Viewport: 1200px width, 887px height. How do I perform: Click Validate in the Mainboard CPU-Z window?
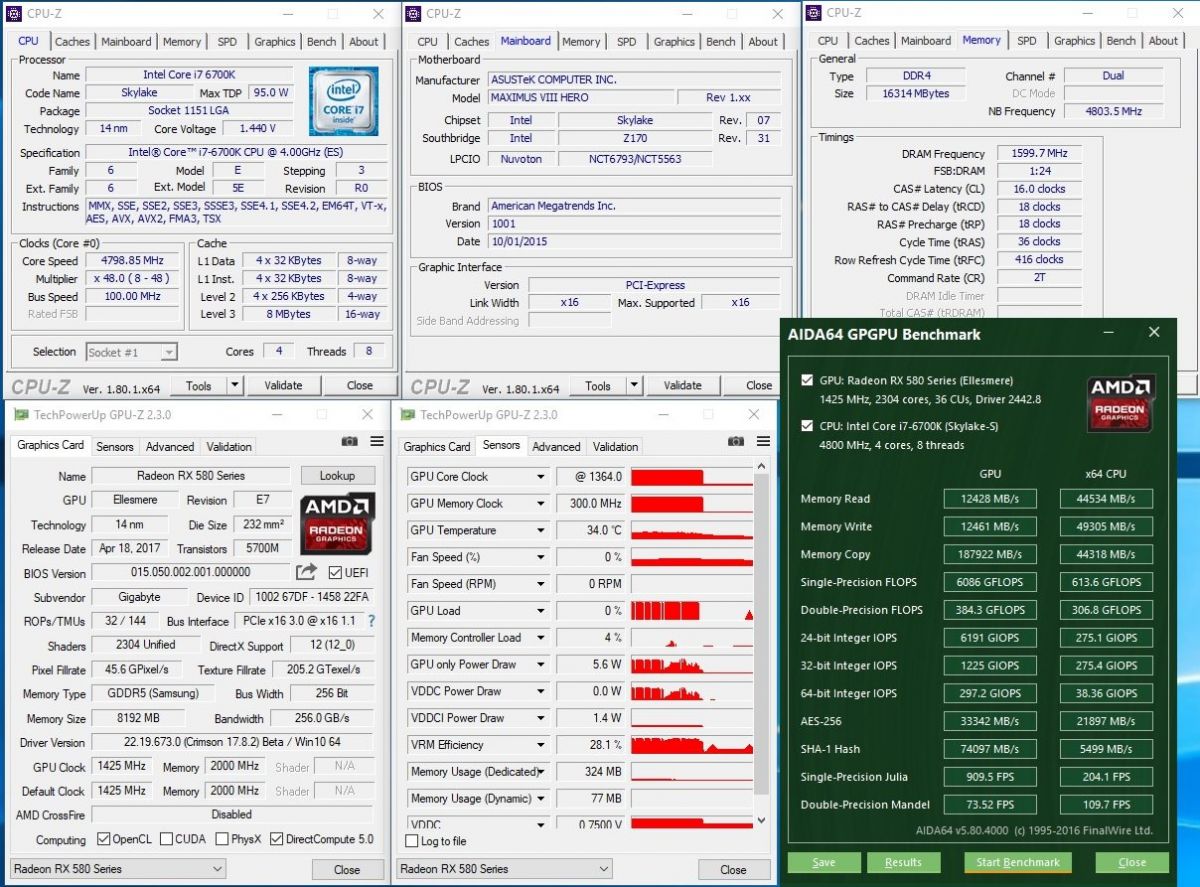point(682,386)
